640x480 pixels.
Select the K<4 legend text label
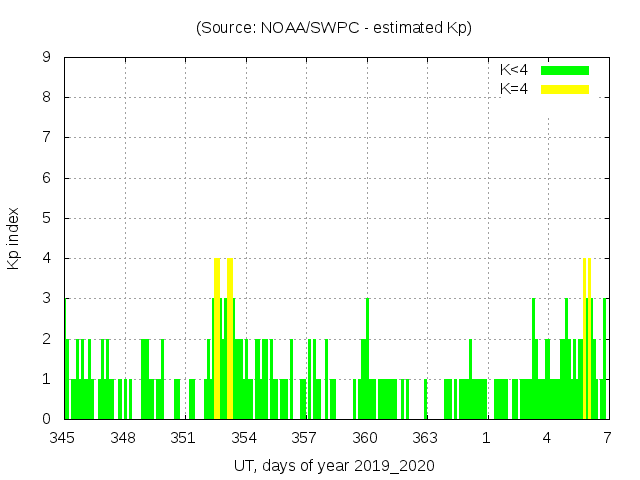click(x=514, y=70)
